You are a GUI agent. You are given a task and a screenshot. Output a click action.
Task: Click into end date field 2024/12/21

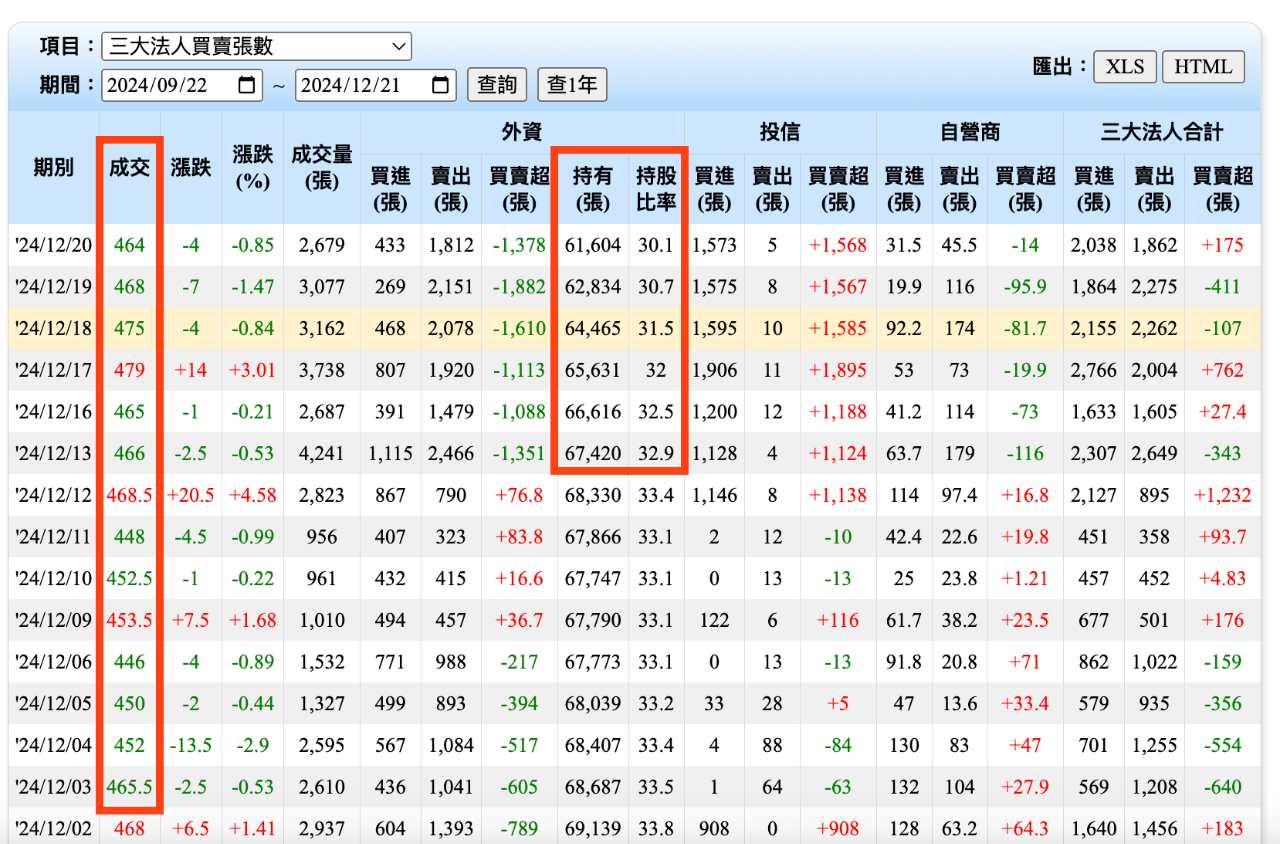[x=353, y=86]
